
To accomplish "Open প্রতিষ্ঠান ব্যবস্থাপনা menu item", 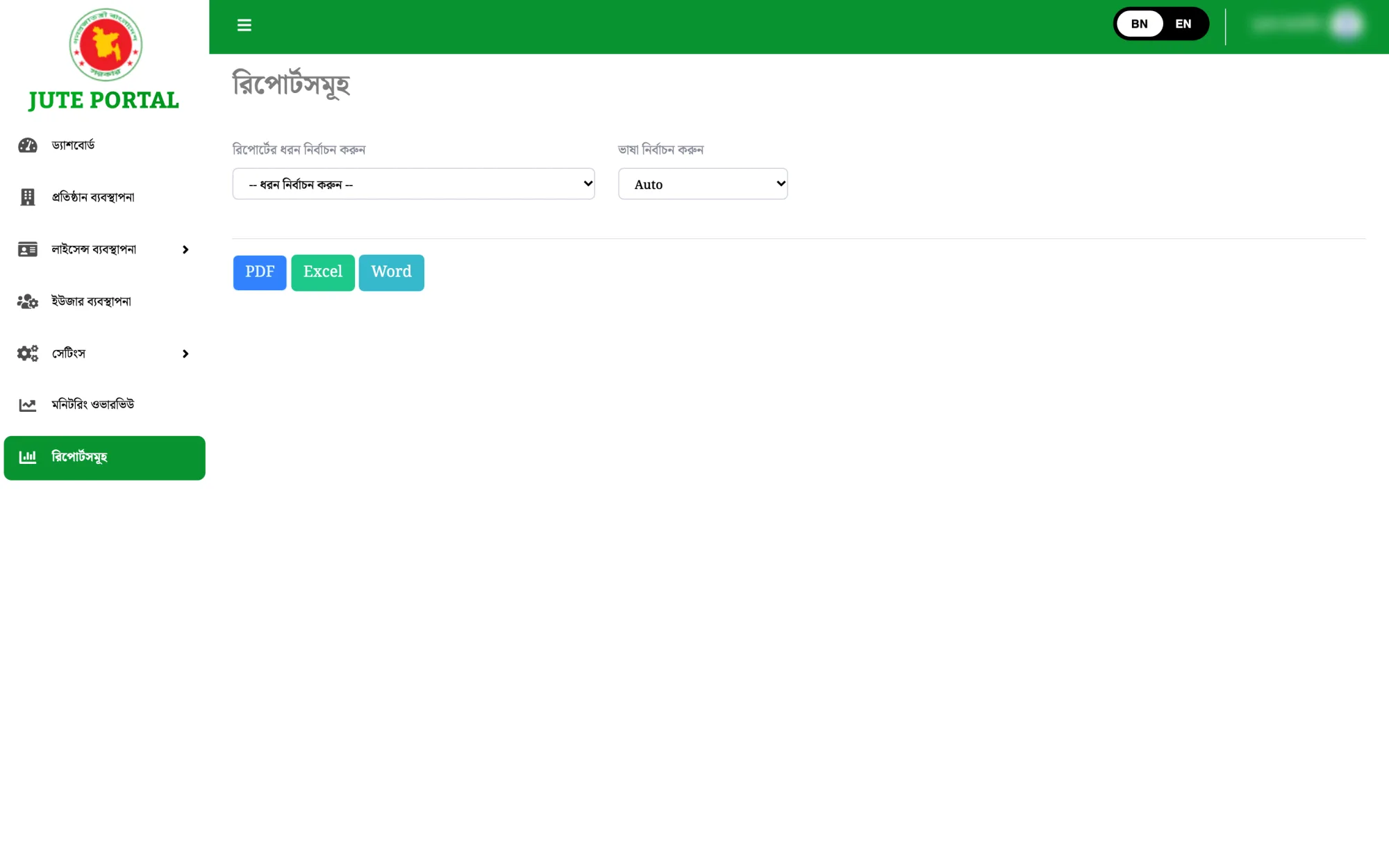I will (104, 197).
